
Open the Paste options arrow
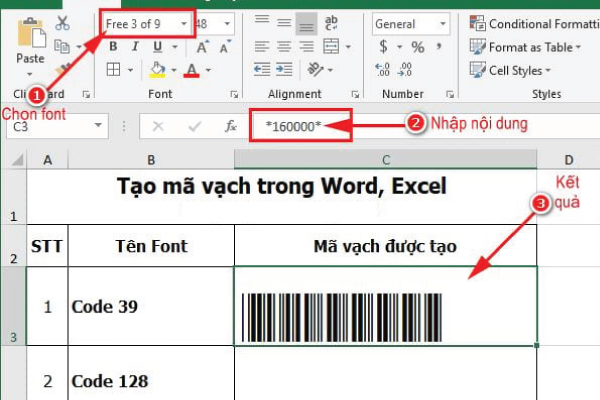click(x=30, y=74)
